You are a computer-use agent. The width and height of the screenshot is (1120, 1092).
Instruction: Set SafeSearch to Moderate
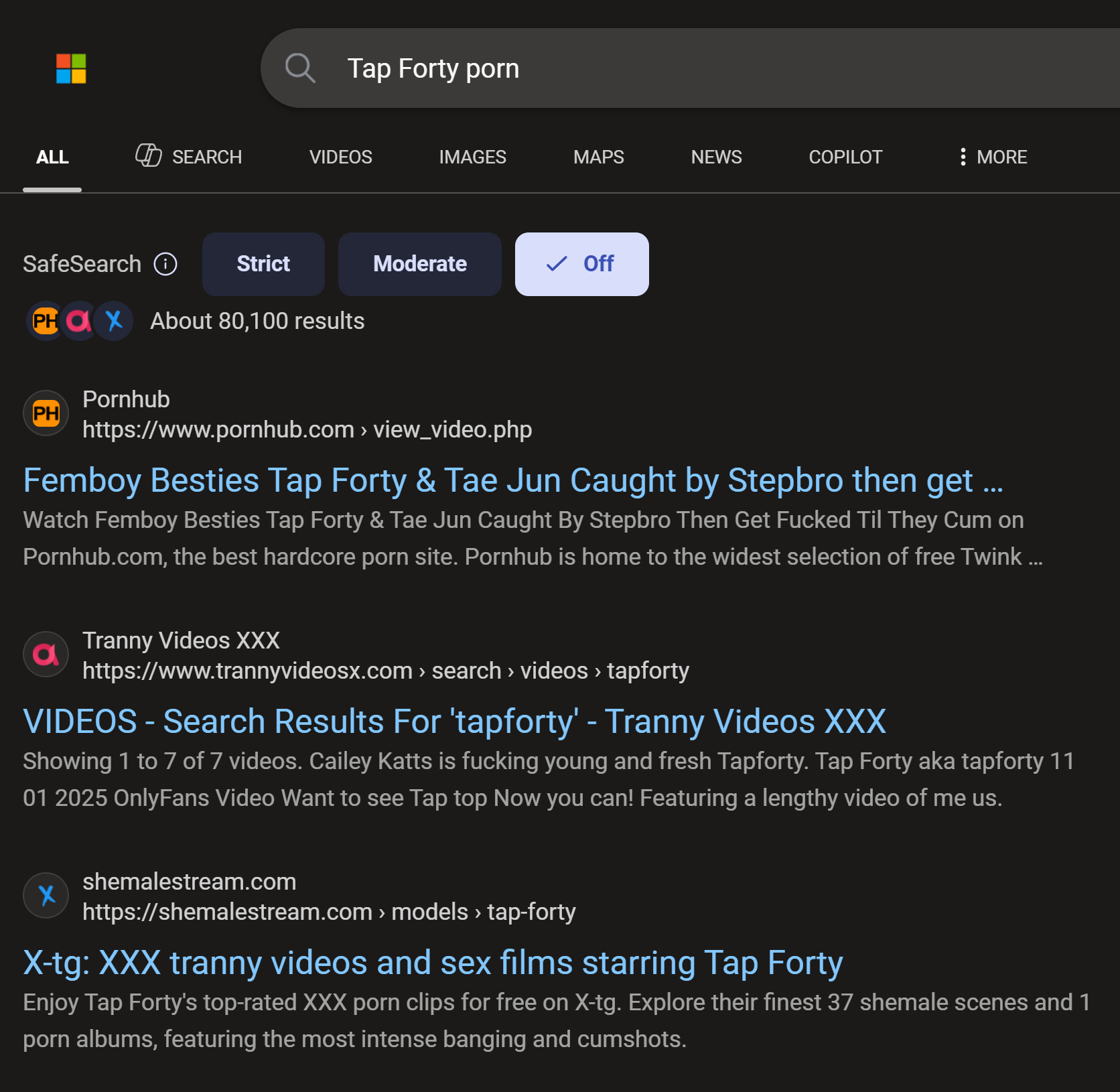tap(420, 264)
